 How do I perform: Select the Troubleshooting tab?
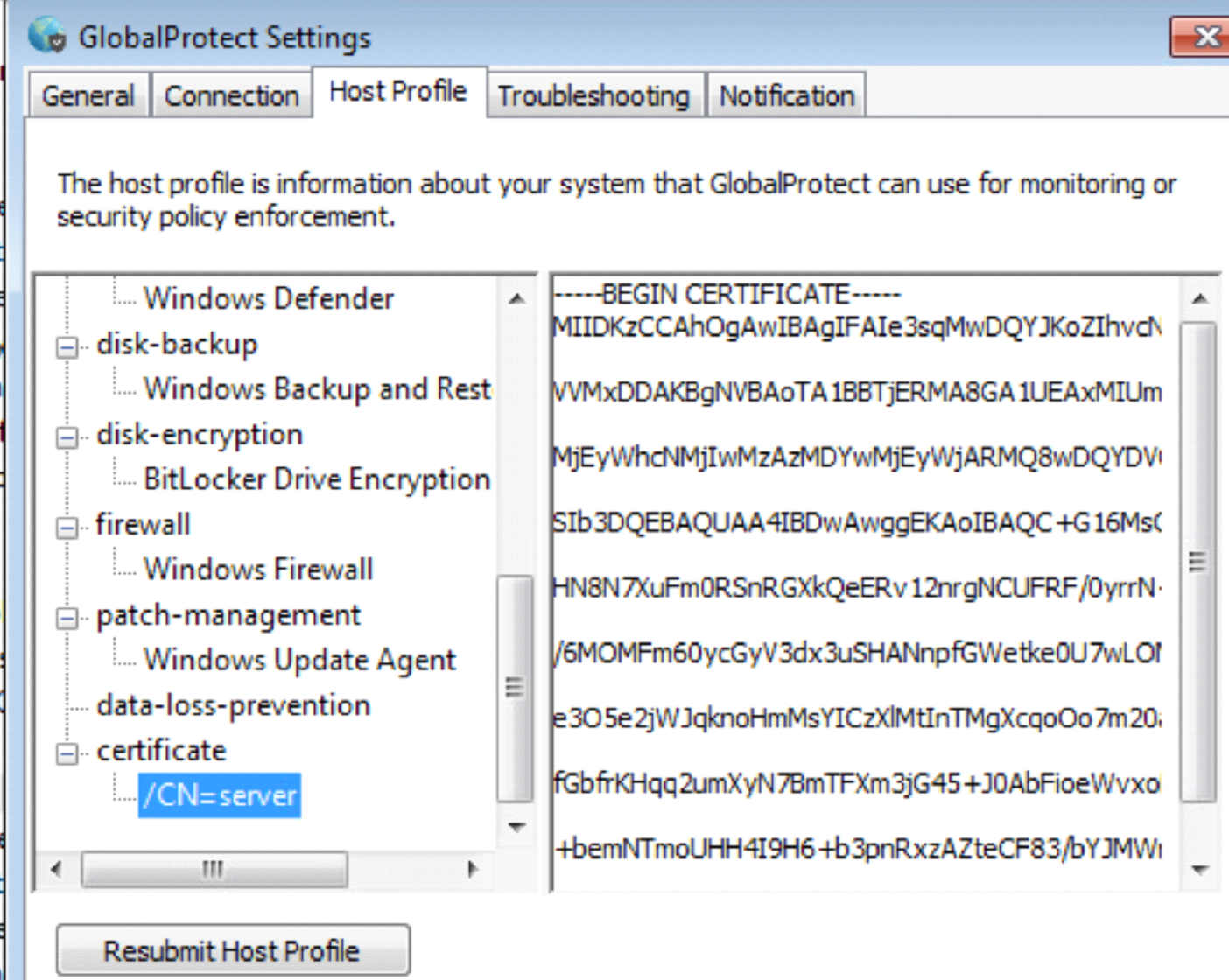coord(593,95)
